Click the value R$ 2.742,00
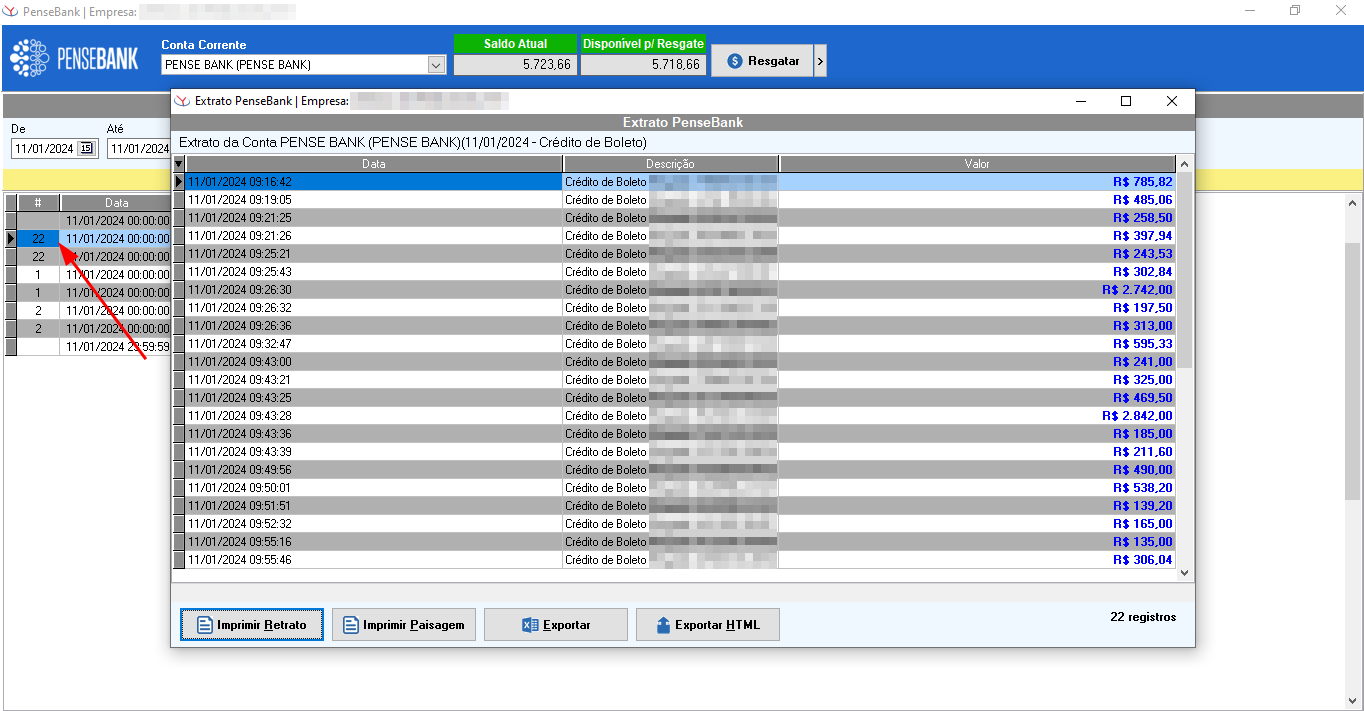The height and width of the screenshot is (711, 1364). pos(1137,290)
